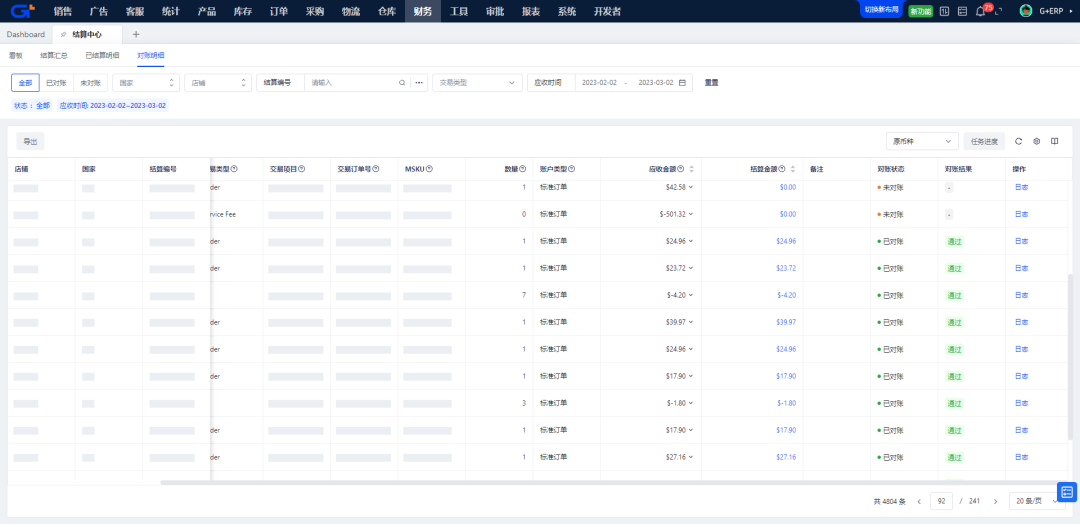Select the 已对账 status filter
Screen dimensions: 1080x527
(x=56, y=83)
